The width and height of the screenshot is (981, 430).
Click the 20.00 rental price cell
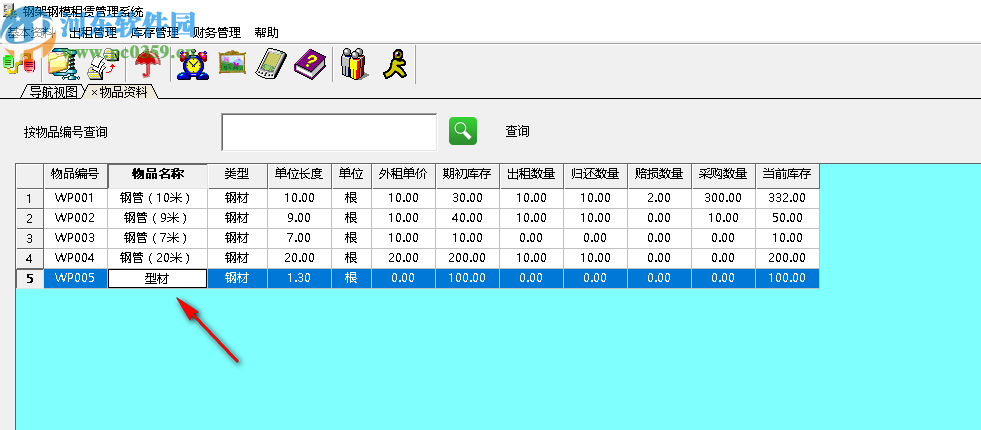point(403,259)
